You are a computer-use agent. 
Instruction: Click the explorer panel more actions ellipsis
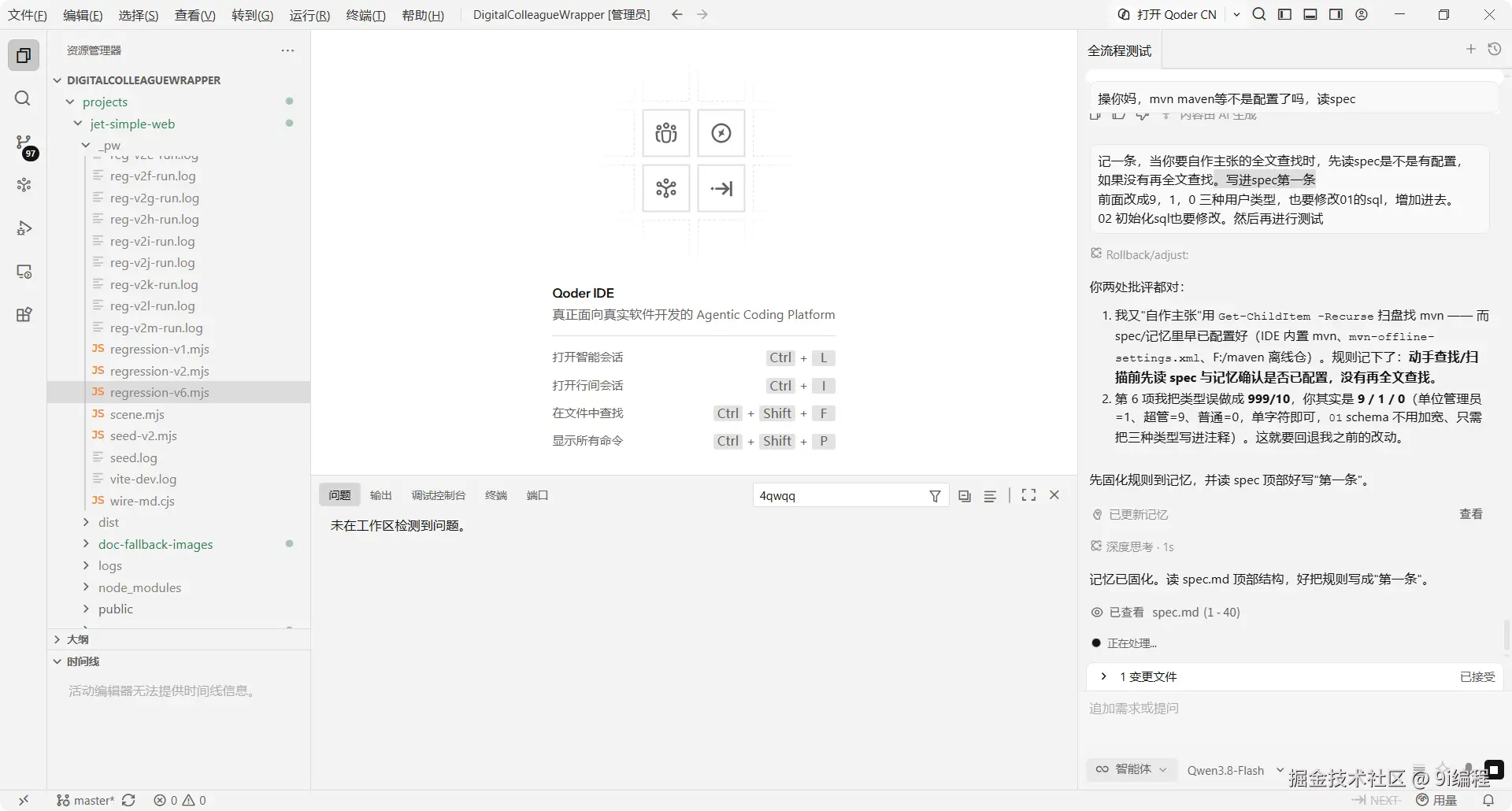point(287,50)
